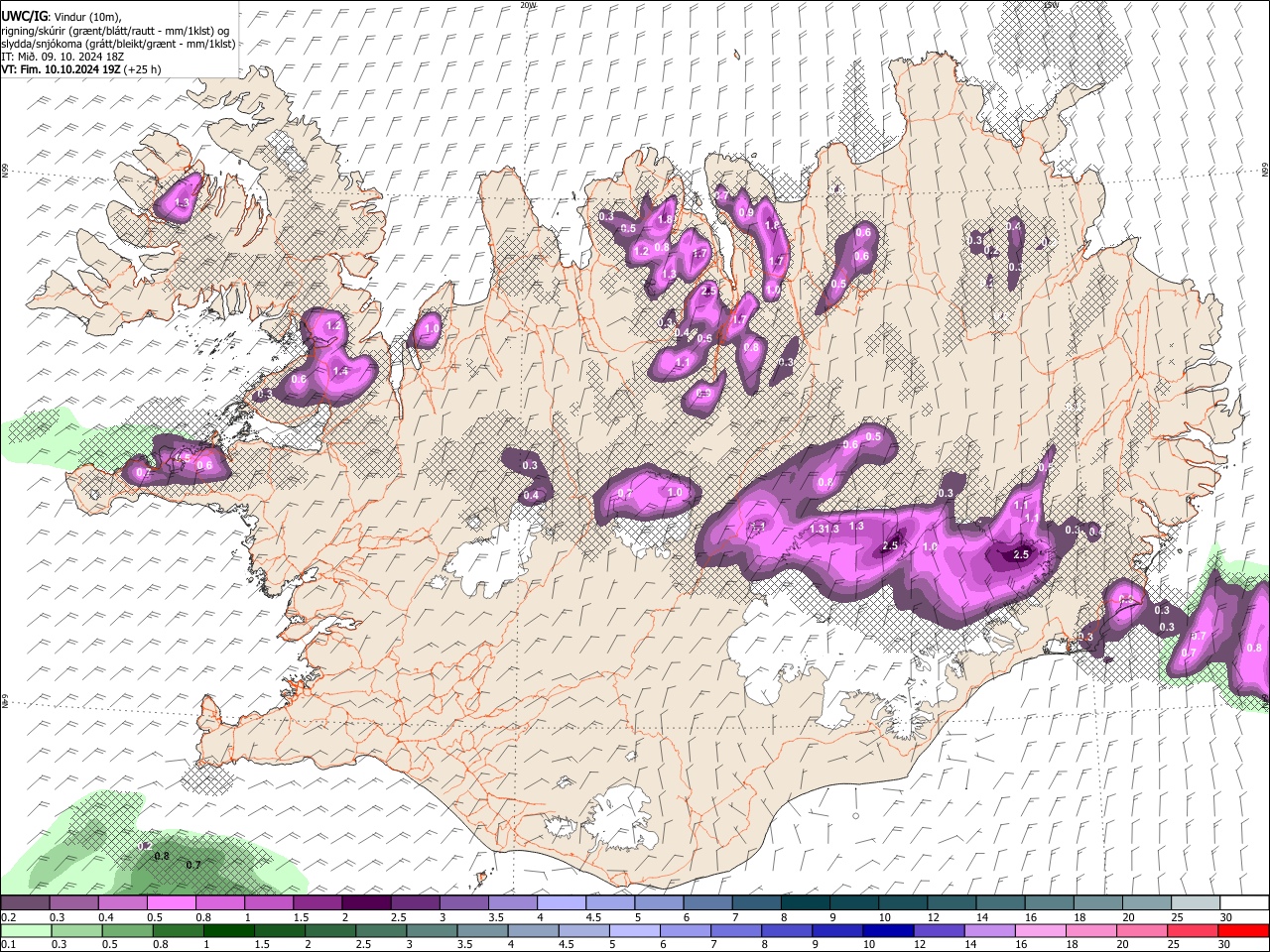Select the 14–16 light purple swatch, lower legend

coord(989,931)
